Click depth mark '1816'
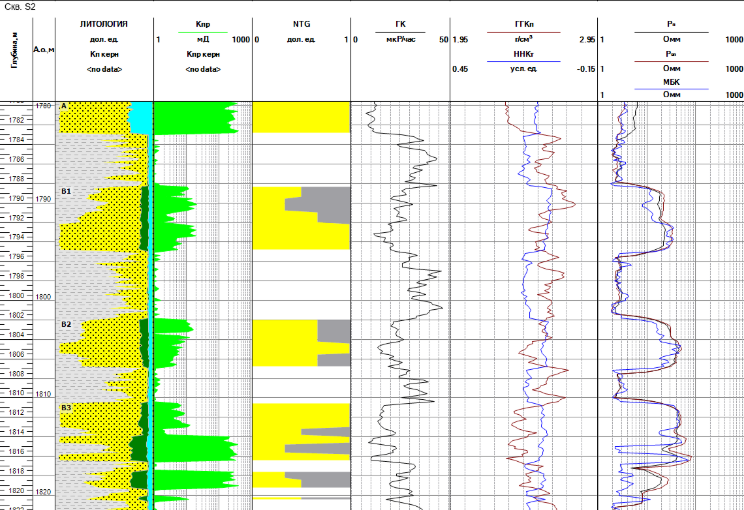The width and height of the screenshot is (744, 510). pyautogui.click(x=16, y=451)
